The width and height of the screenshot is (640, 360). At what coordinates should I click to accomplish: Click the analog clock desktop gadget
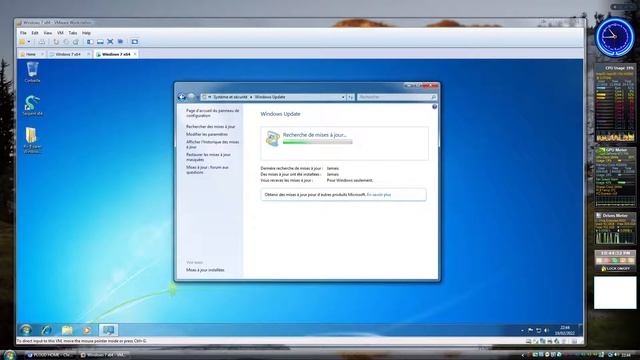[x=615, y=37]
